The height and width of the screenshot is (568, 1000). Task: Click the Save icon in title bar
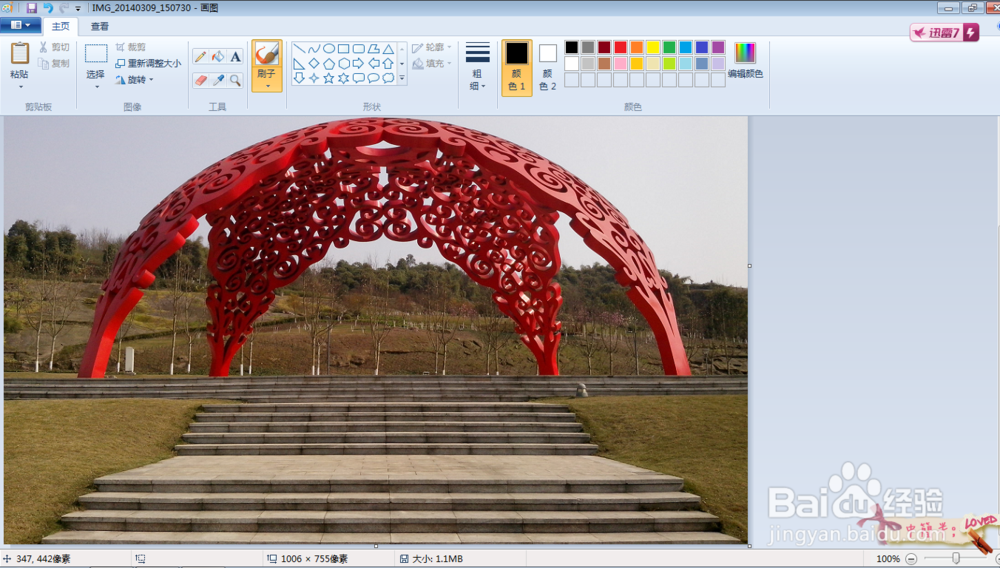click(x=31, y=8)
